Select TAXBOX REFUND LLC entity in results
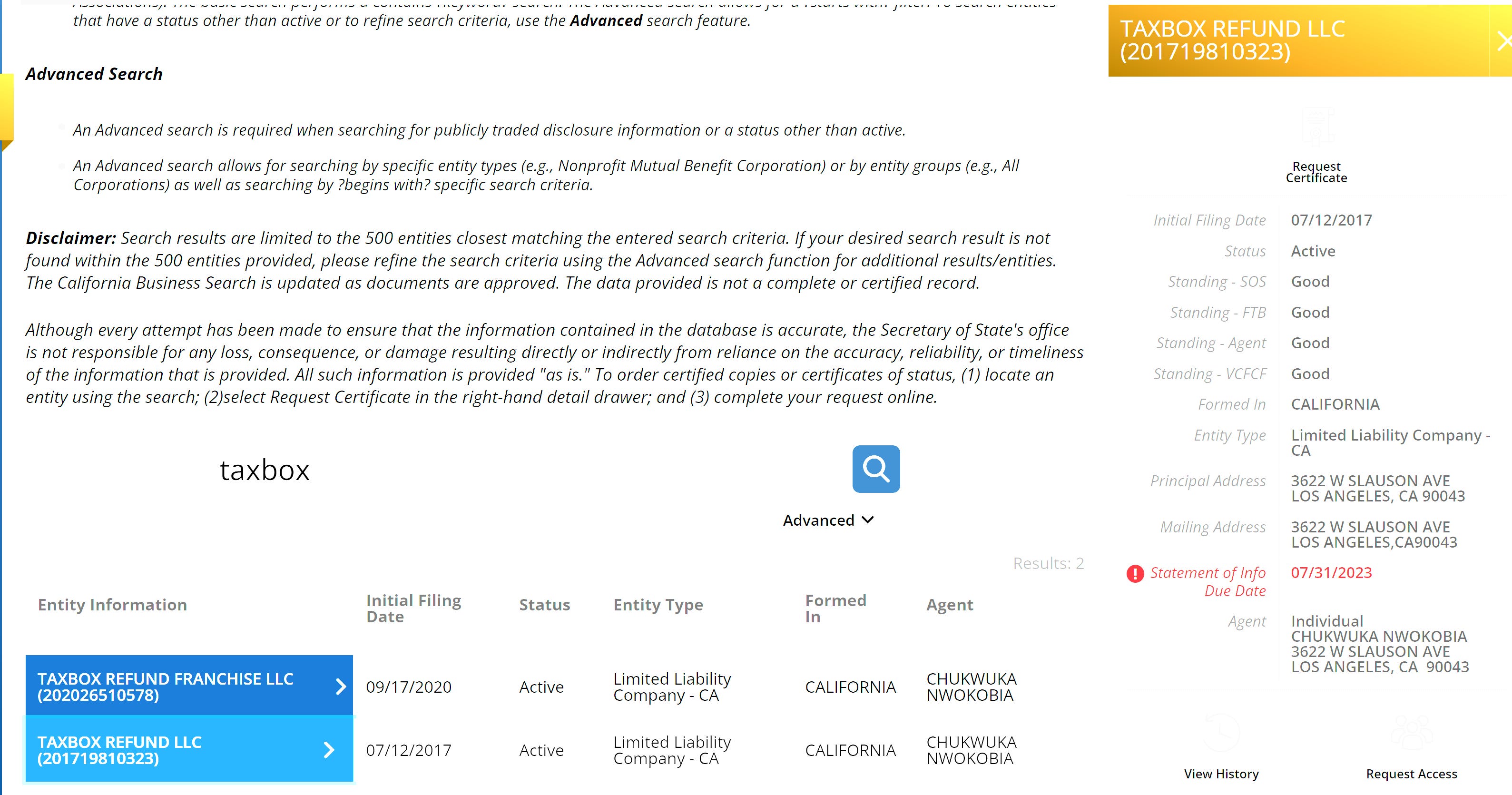 click(120, 750)
